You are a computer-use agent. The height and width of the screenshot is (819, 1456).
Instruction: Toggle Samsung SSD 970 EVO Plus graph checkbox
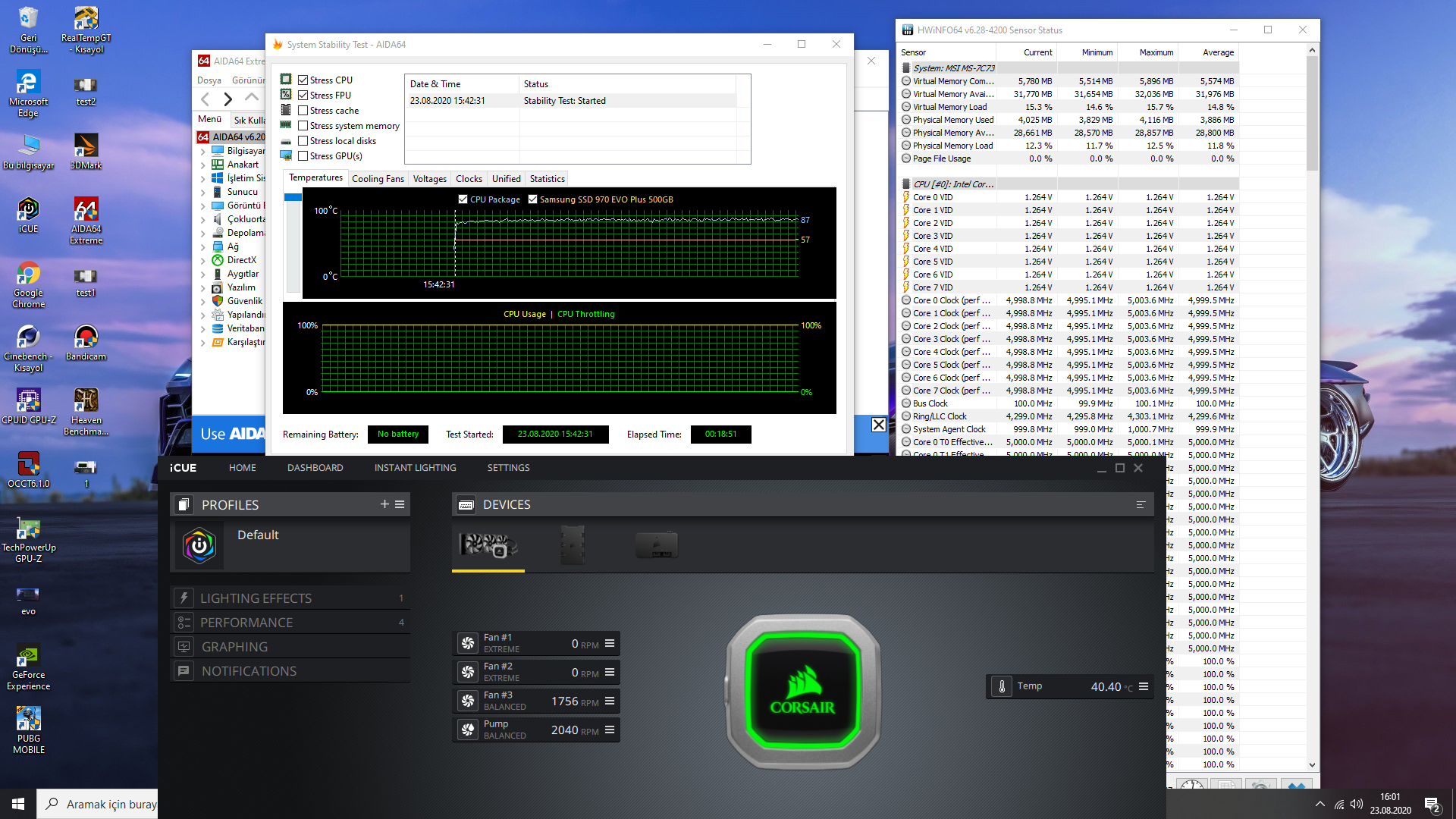coord(533,199)
